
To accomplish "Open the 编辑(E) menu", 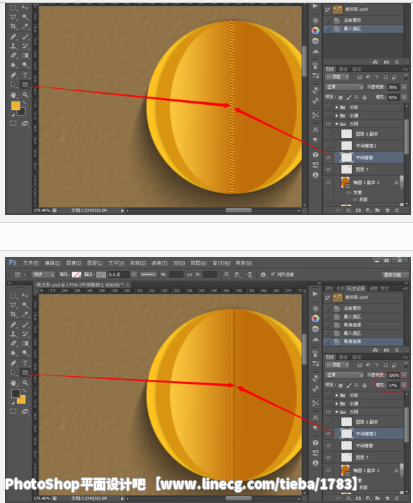I will tap(53, 263).
